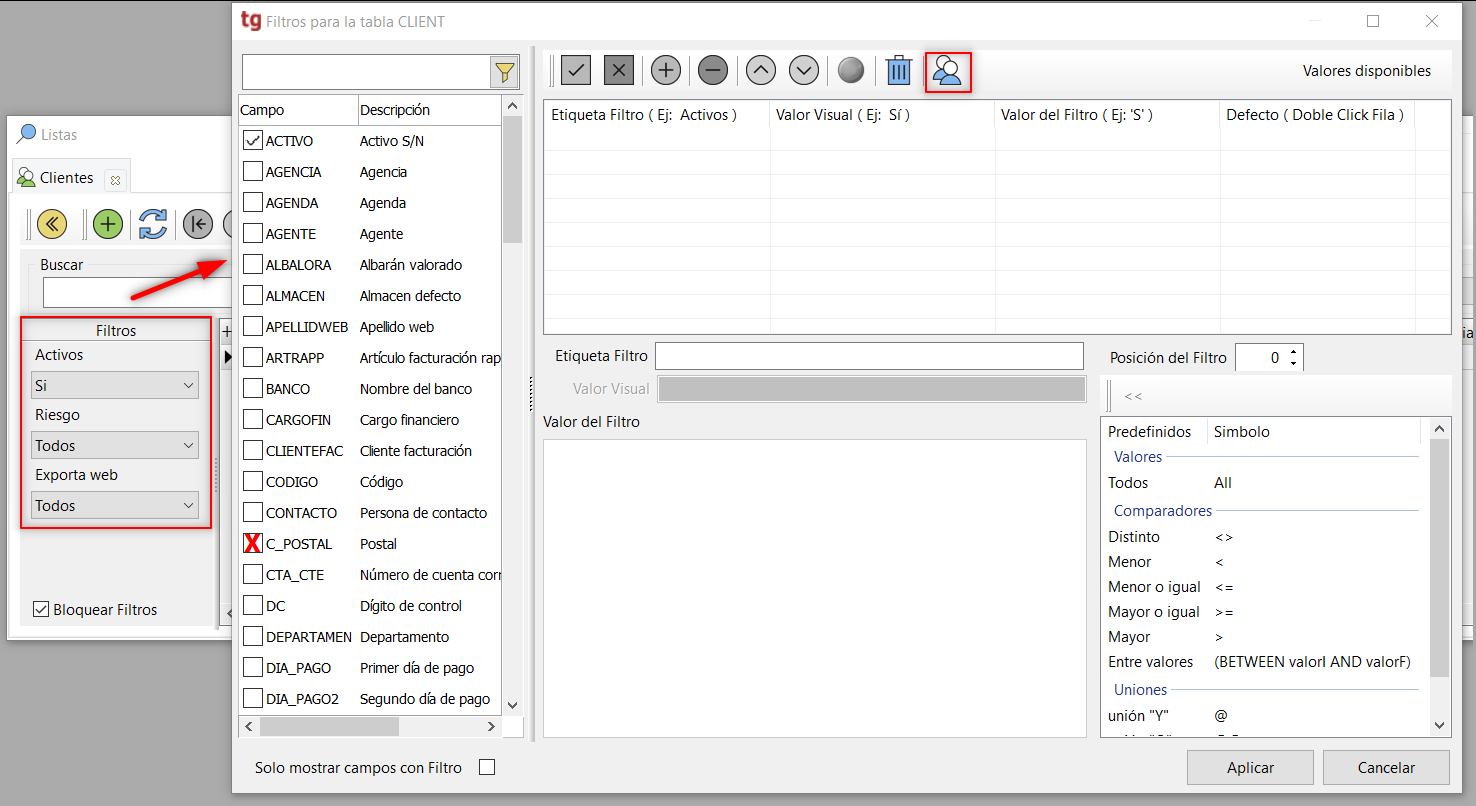Click field list horizontal scroll right arrow
Image resolution: width=1476 pixels, height=806 pixels.
pyautogui.click(x=491, y=726)
